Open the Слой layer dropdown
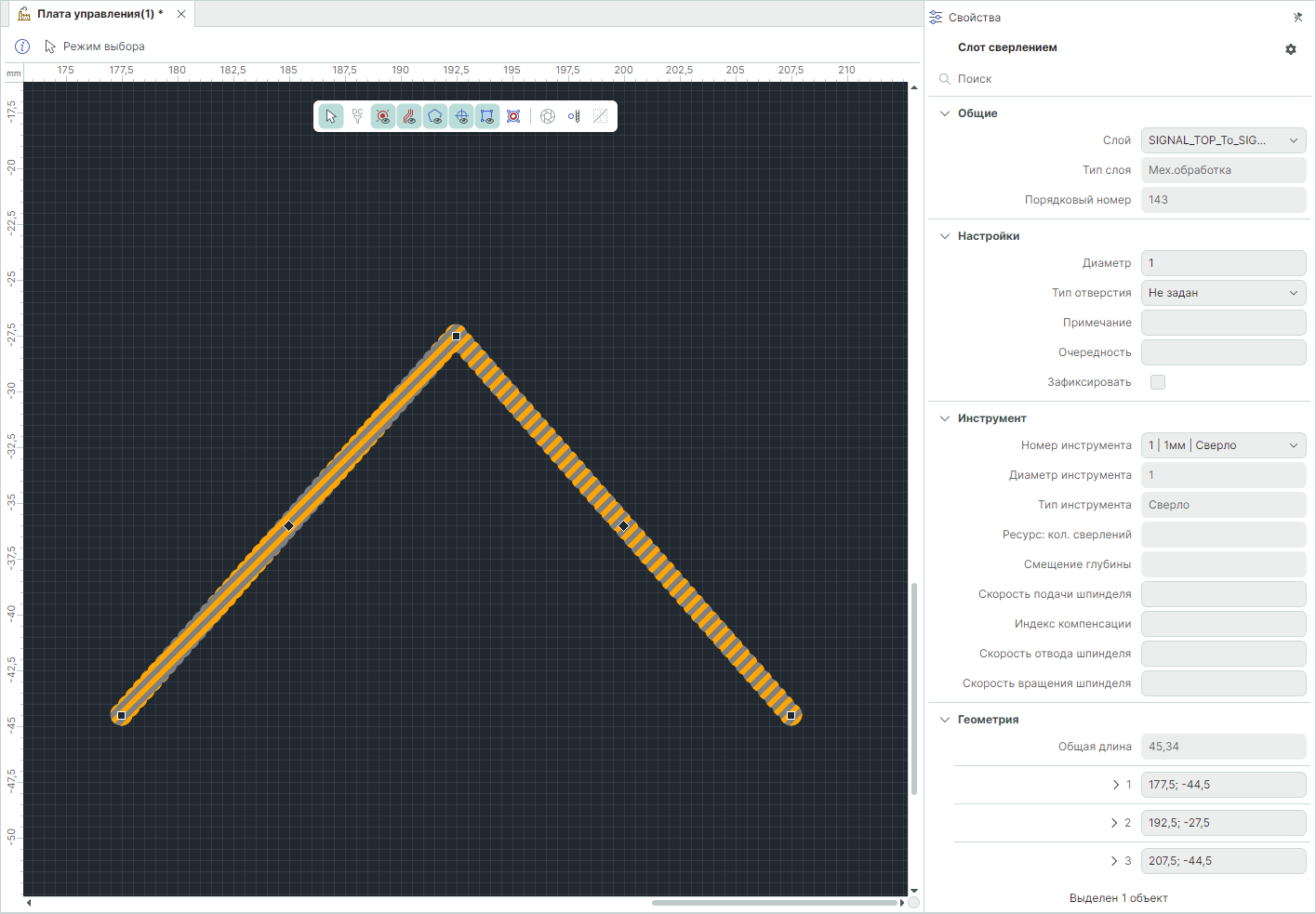Screen dimensions: 1316x914 coord(1224,140)
